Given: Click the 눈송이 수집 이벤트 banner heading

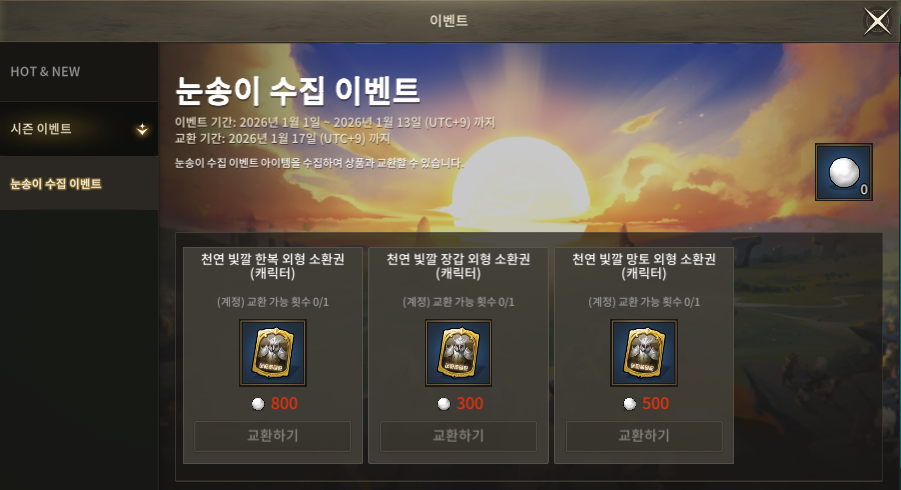Looking at the screenshot, I should point(298,91).
